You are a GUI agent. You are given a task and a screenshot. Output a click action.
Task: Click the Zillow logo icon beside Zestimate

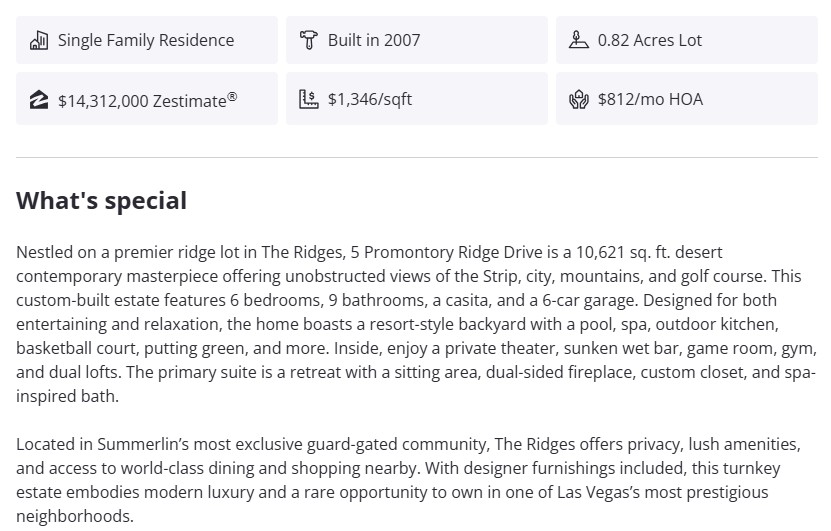coord(39,100)
